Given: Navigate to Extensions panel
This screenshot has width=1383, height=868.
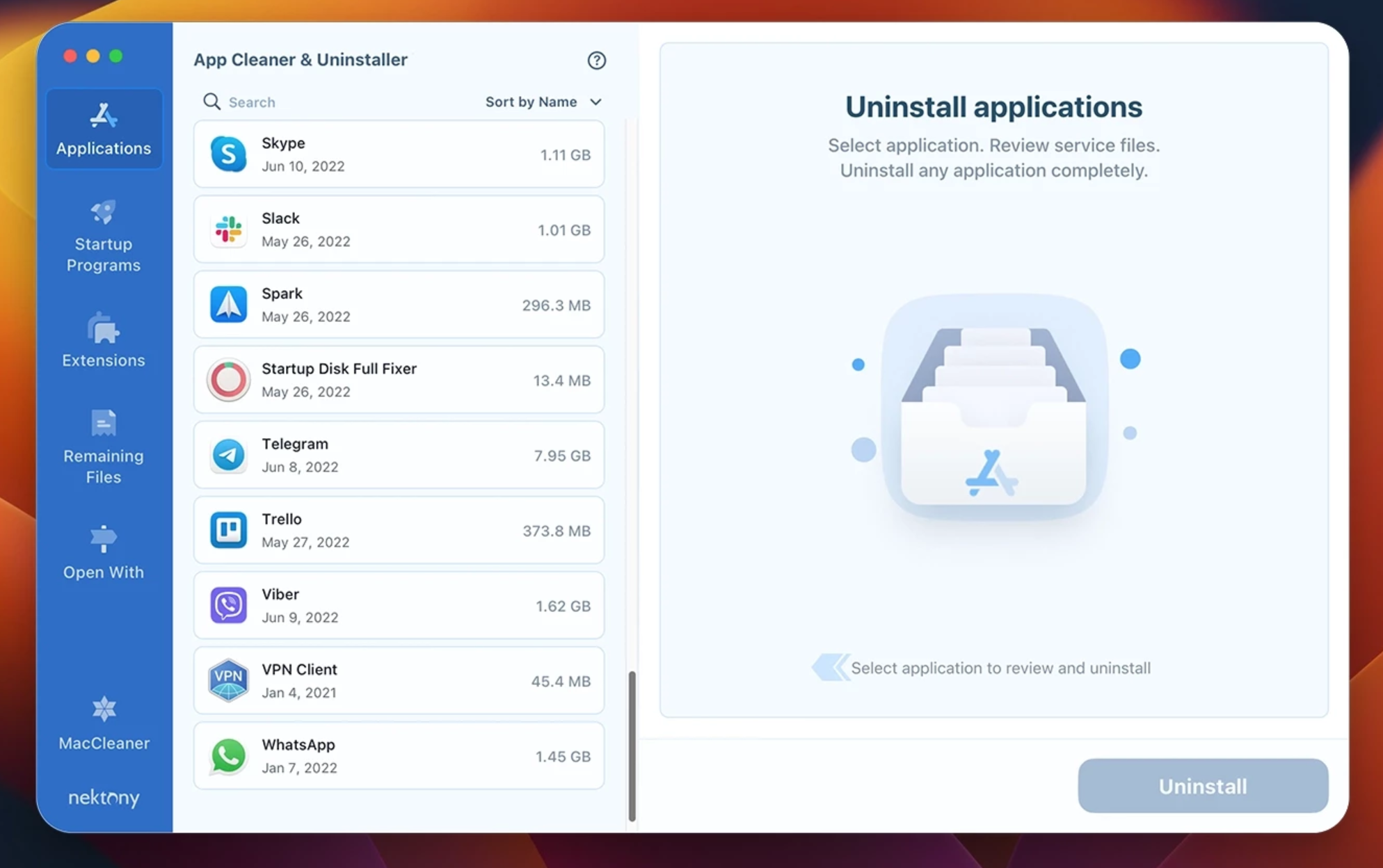Looking at the screenshot, I should [103, 340].
